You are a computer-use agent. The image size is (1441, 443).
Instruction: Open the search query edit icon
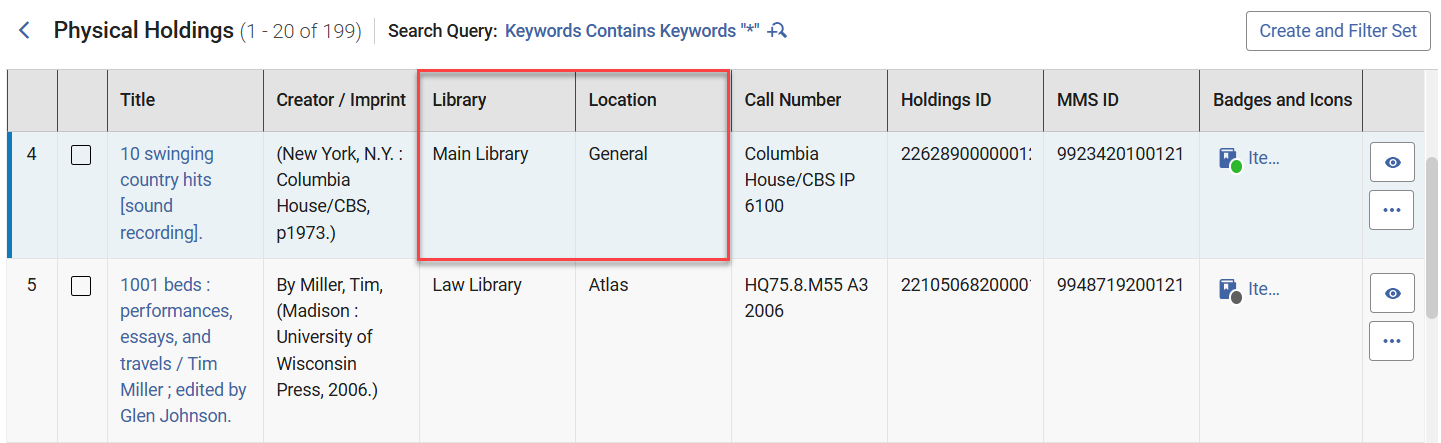[x=777, y=31]
